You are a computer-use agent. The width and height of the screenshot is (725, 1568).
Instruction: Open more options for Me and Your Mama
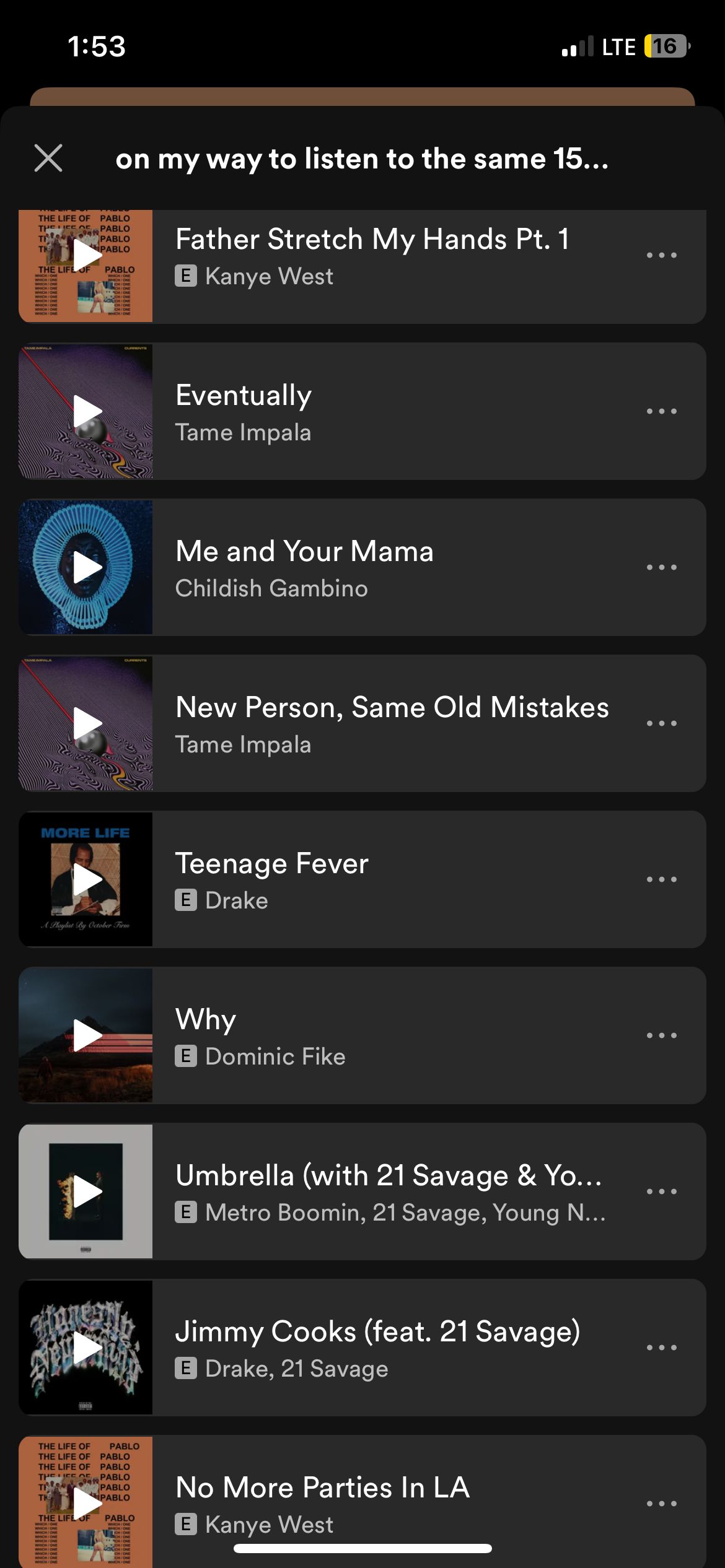pos(661,567)
